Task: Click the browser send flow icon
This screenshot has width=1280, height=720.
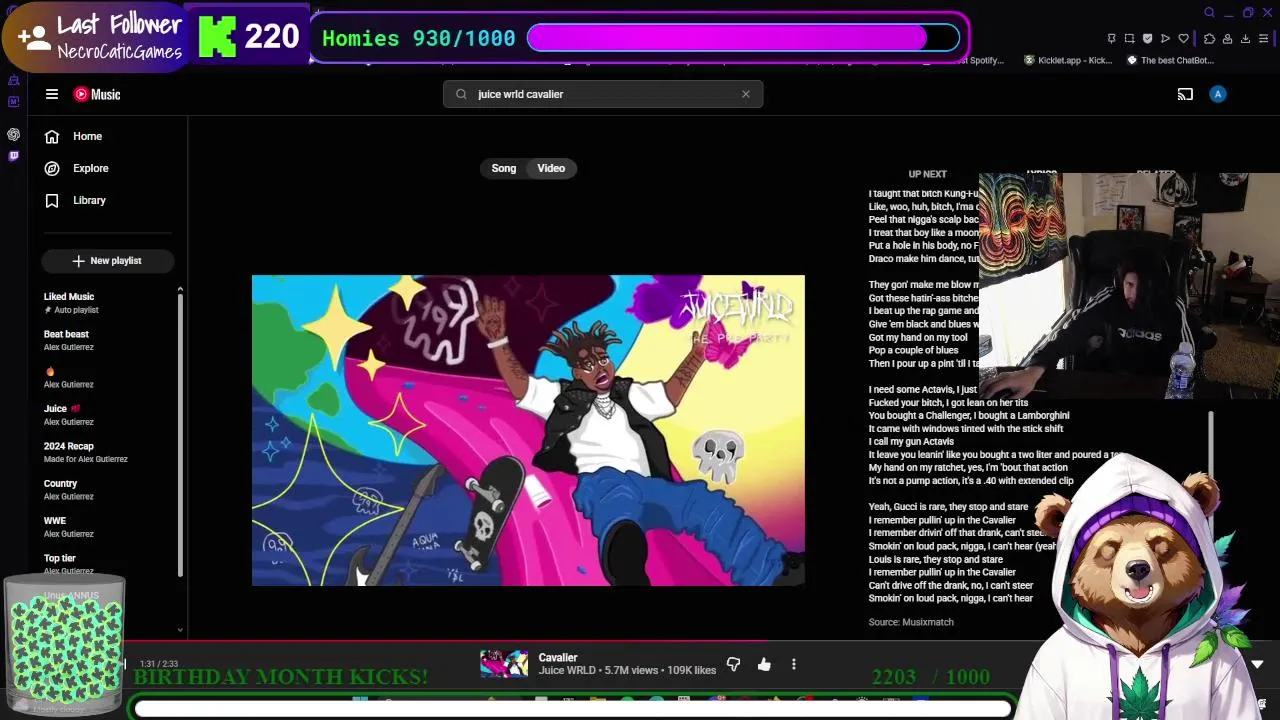Action: pos(1165,39)
